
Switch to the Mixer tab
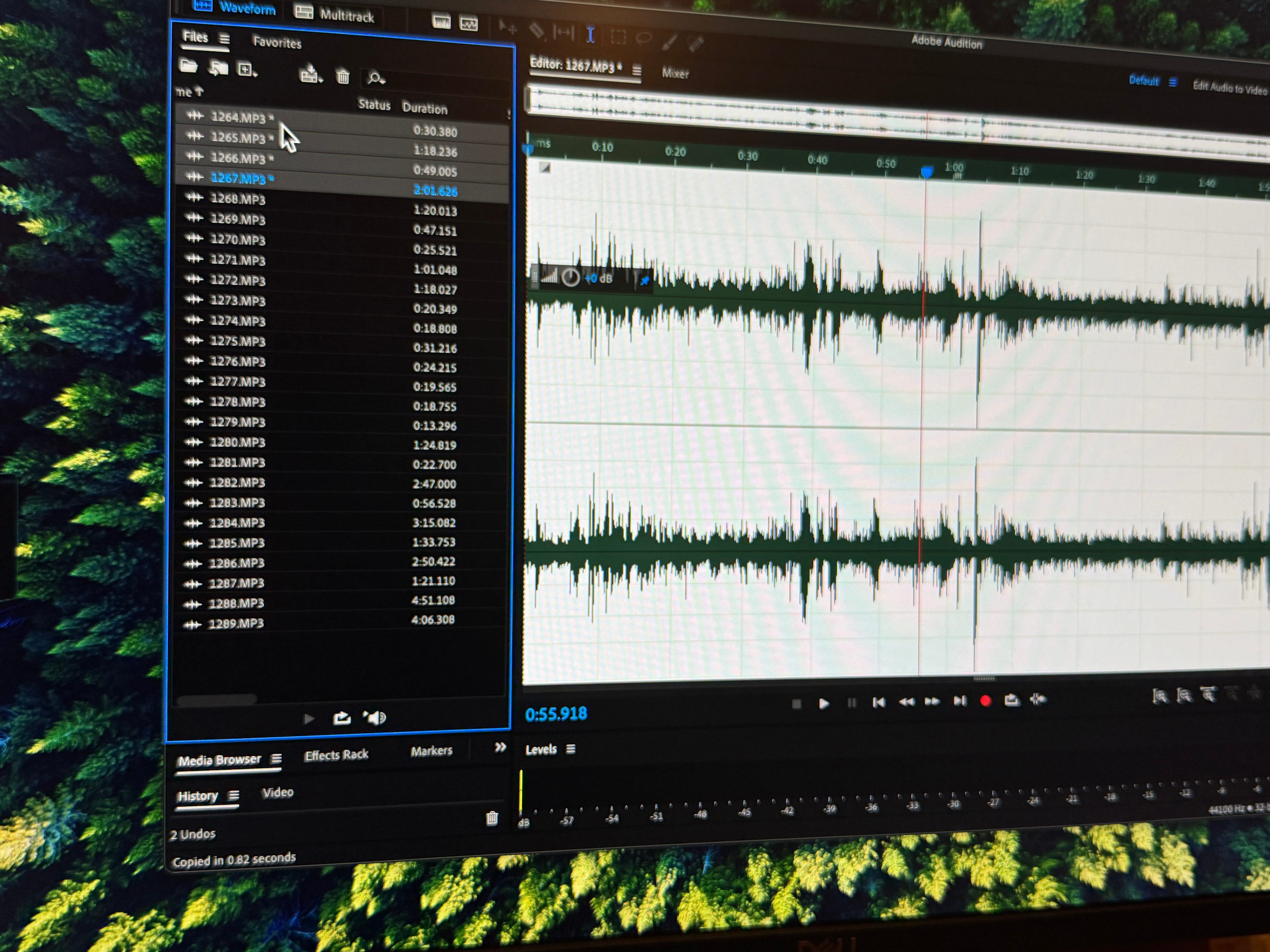(675, 74)
